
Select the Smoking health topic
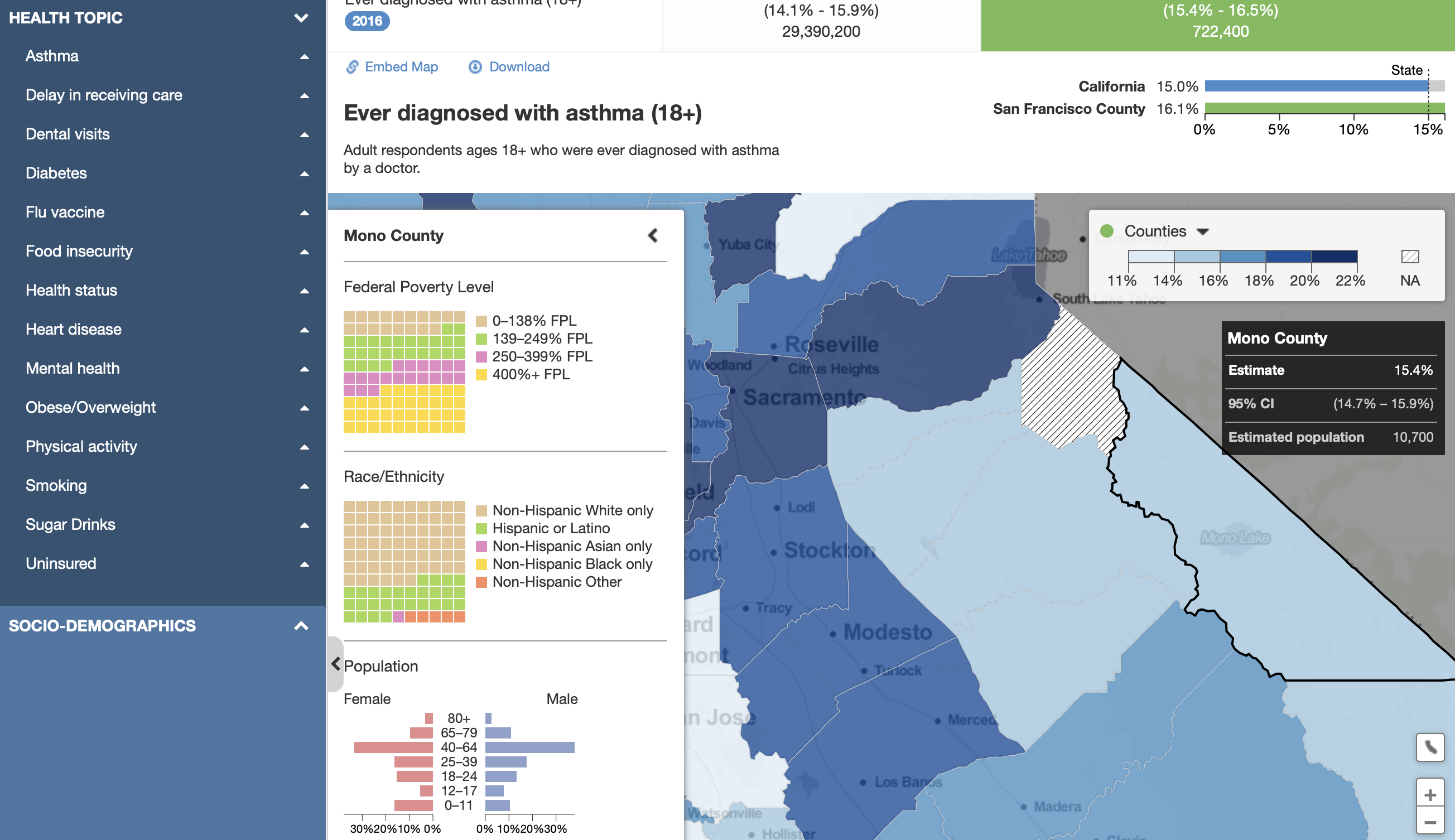[x=56, y=485]
